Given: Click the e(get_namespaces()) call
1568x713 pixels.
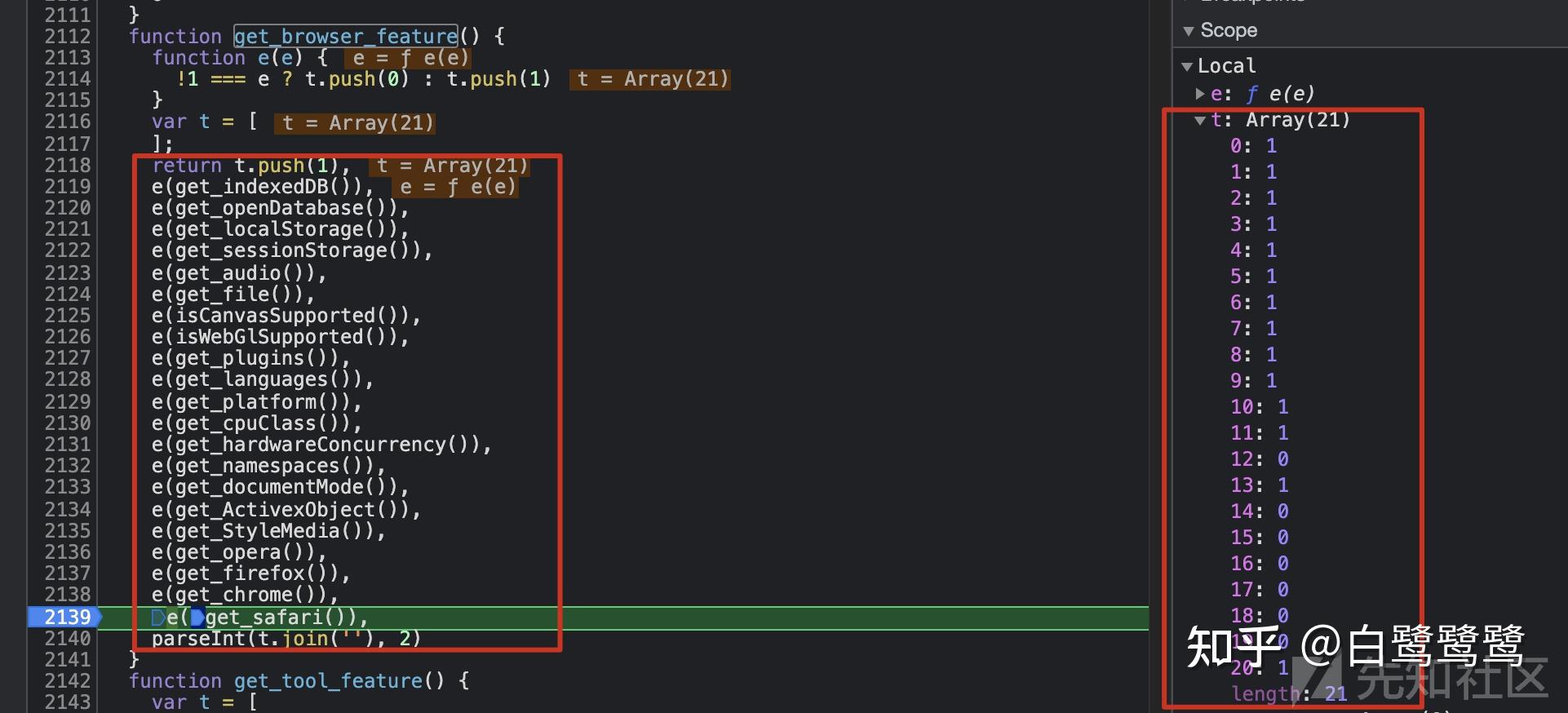Looking at the screenshot, I should (263, 466).
